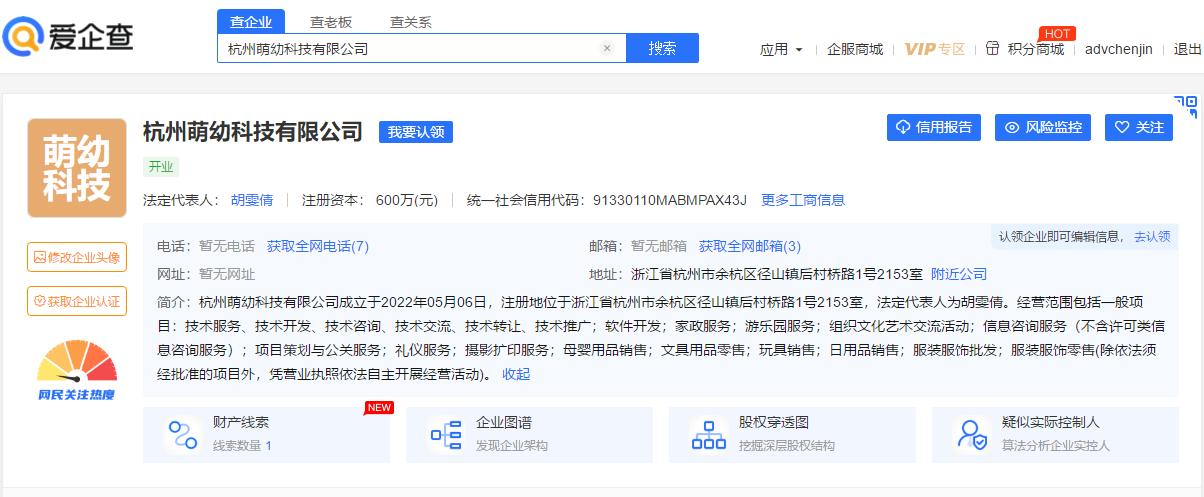
Task: Click 线索数量 1 text
Action: click(x=242, y=446)
